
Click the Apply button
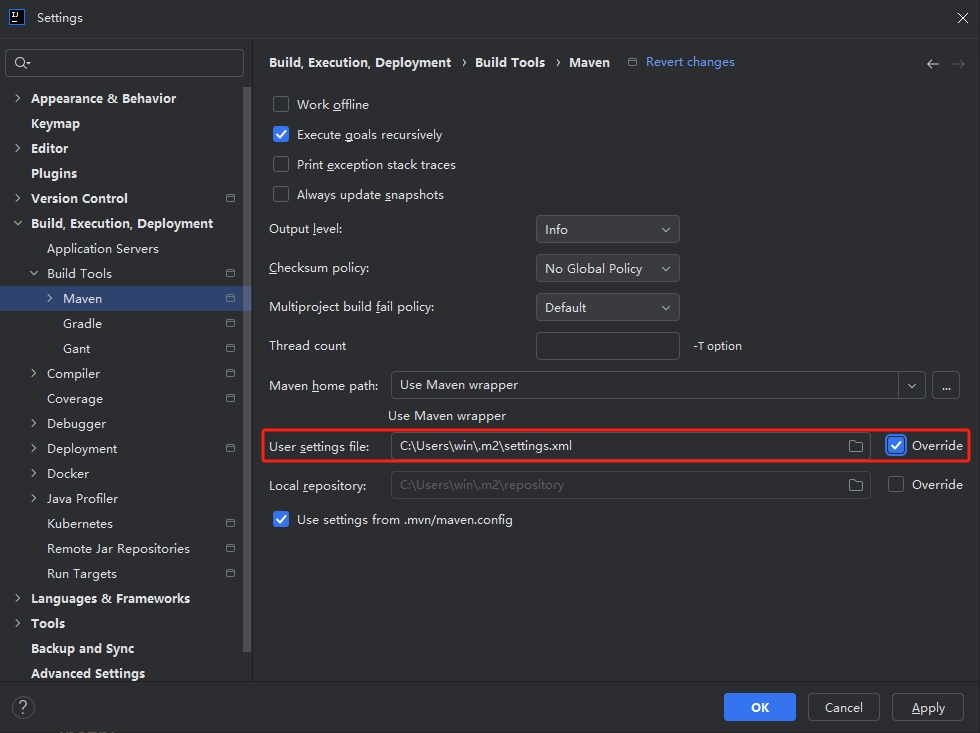(x=928, y=707)
